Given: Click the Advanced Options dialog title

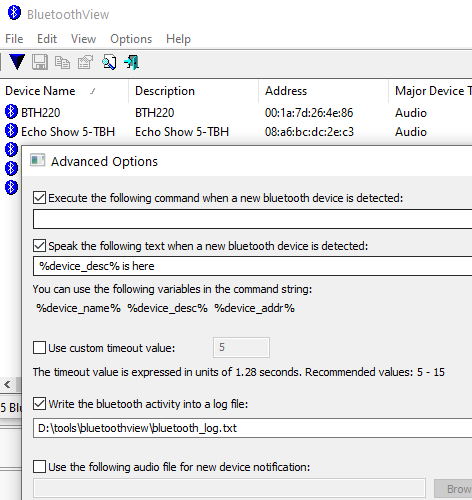Looking at the screenshot, I should point(104,161).
